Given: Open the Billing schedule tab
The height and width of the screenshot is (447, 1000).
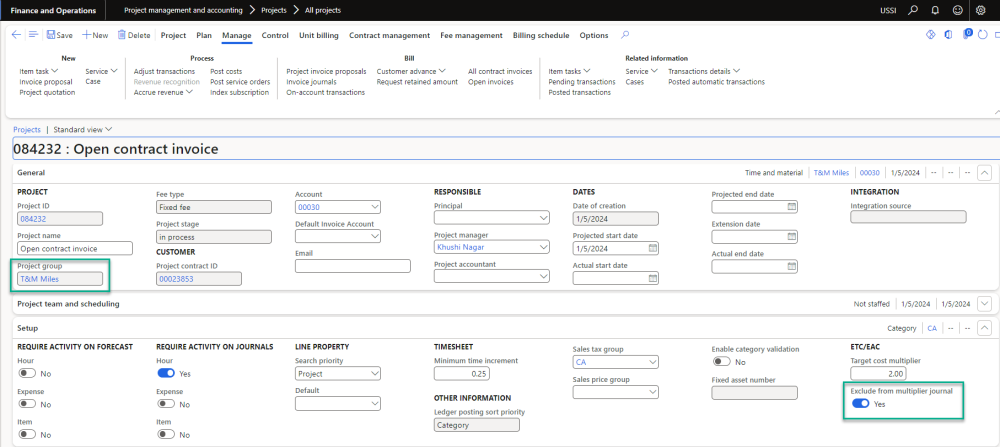Looking at the screenshot, I should pyautogui.click(x=540, y=35).
